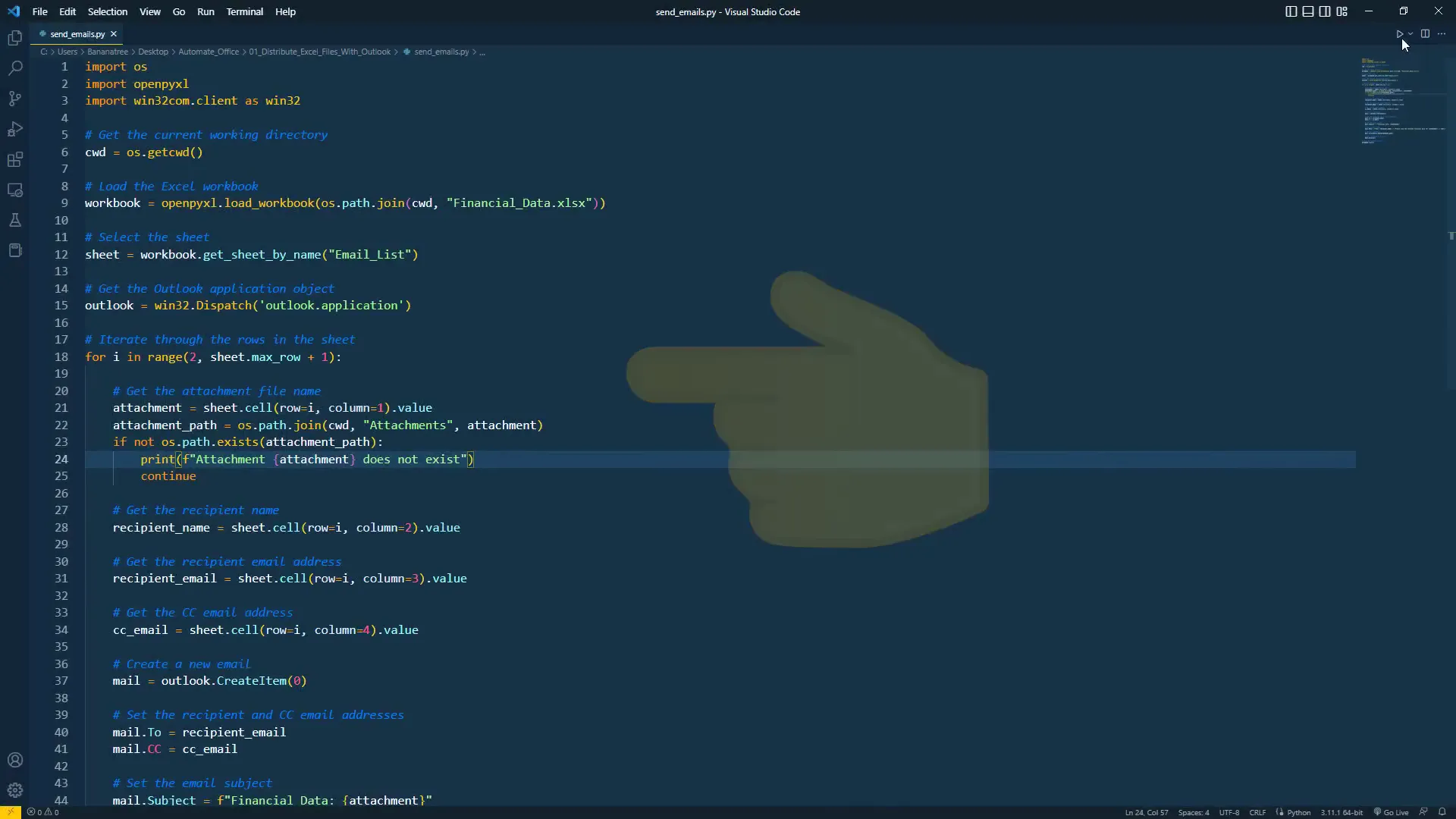The width and height of the screenshot is (1456, 819).
Task: Click the Split Editor Right icon
Action: (1425, 34)
